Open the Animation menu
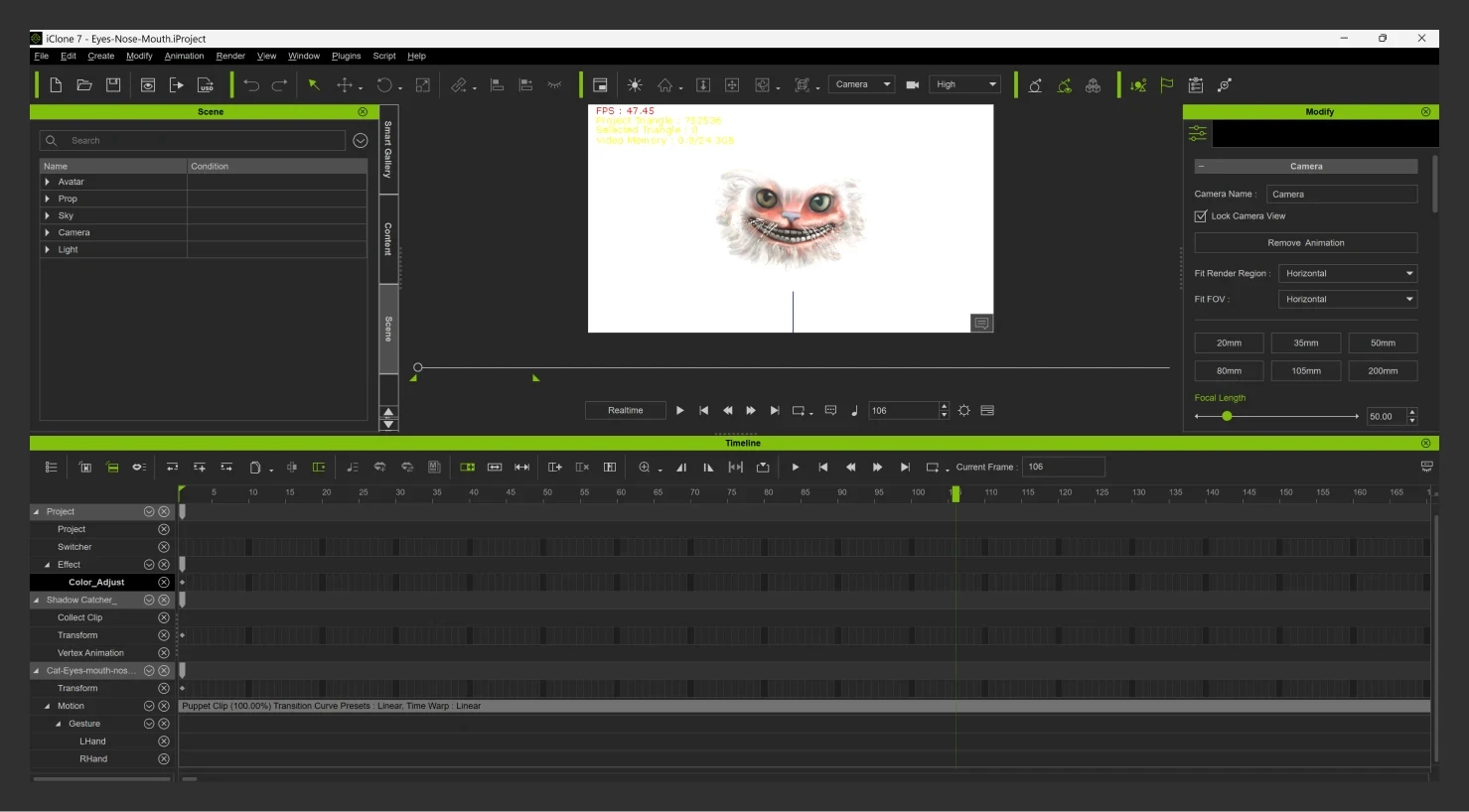Viewport: 1469px width, 812px height. [184, 56]
